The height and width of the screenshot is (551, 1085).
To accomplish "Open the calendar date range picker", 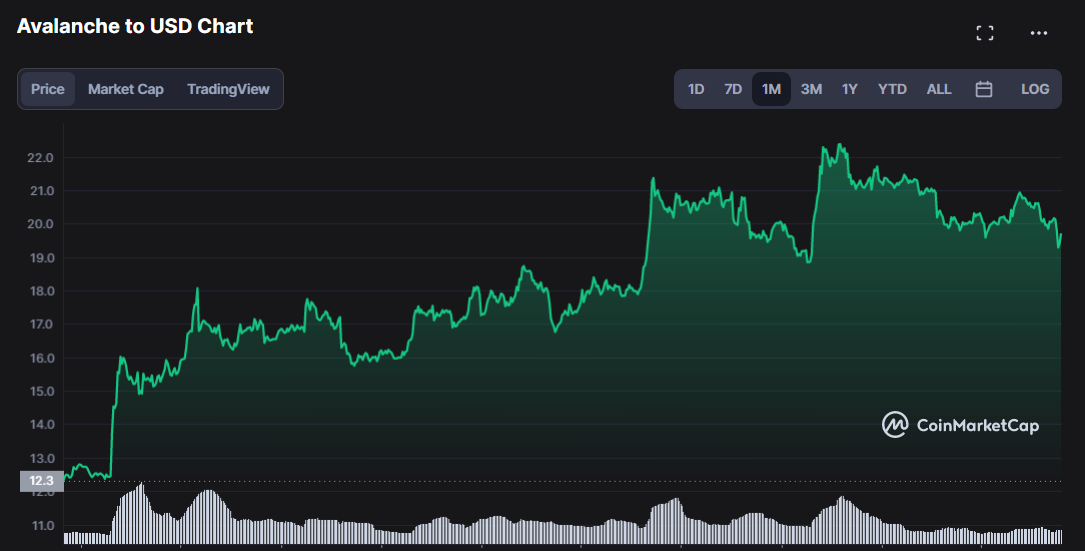I will pyautogui.click(x=983, y=89).
